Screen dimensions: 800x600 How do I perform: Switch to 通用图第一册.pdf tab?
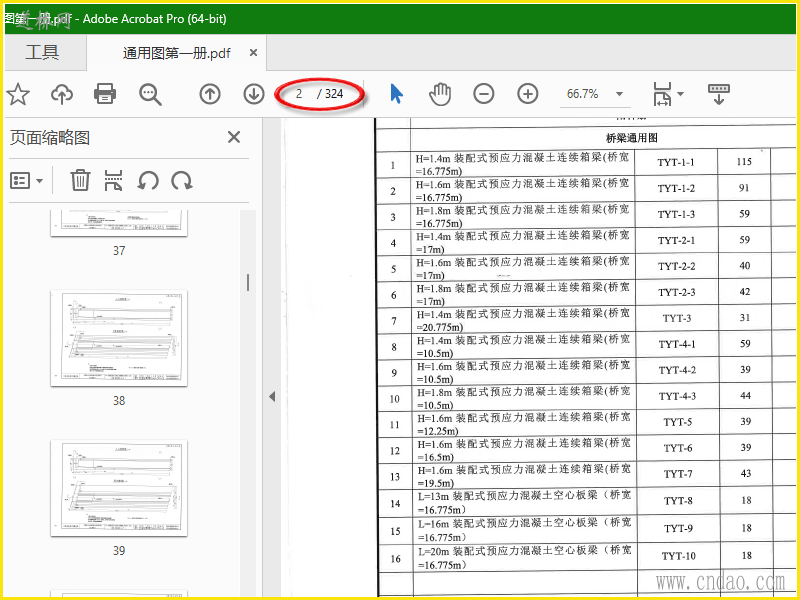177,53
